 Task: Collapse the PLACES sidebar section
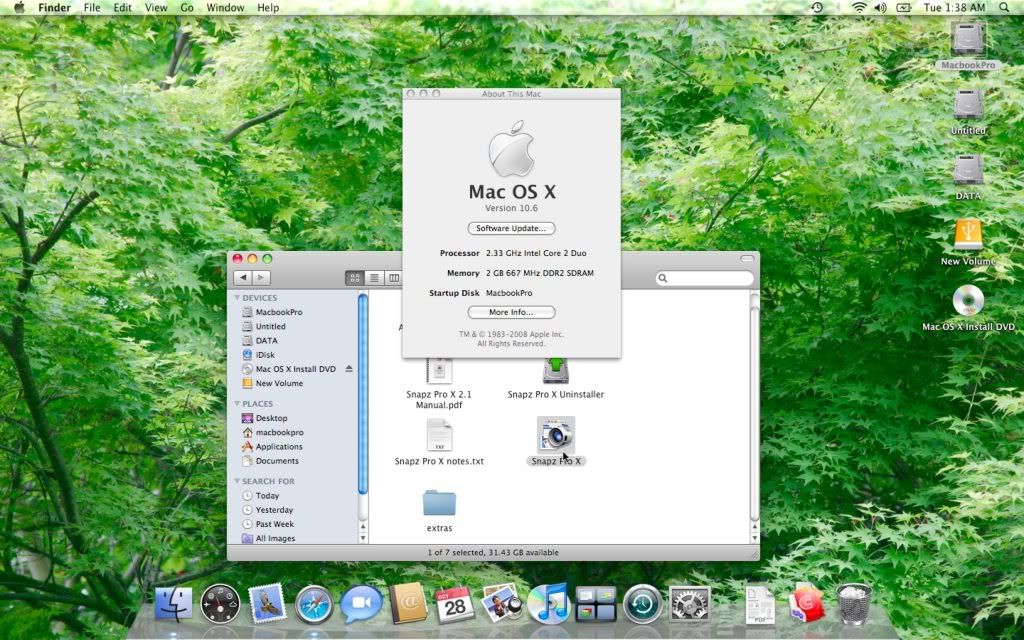pyautogui.click(x=238, y=404)
